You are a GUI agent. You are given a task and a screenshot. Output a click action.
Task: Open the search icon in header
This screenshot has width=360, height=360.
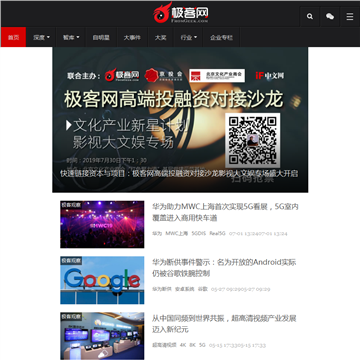pyautogui.click(x=310, y=16)
